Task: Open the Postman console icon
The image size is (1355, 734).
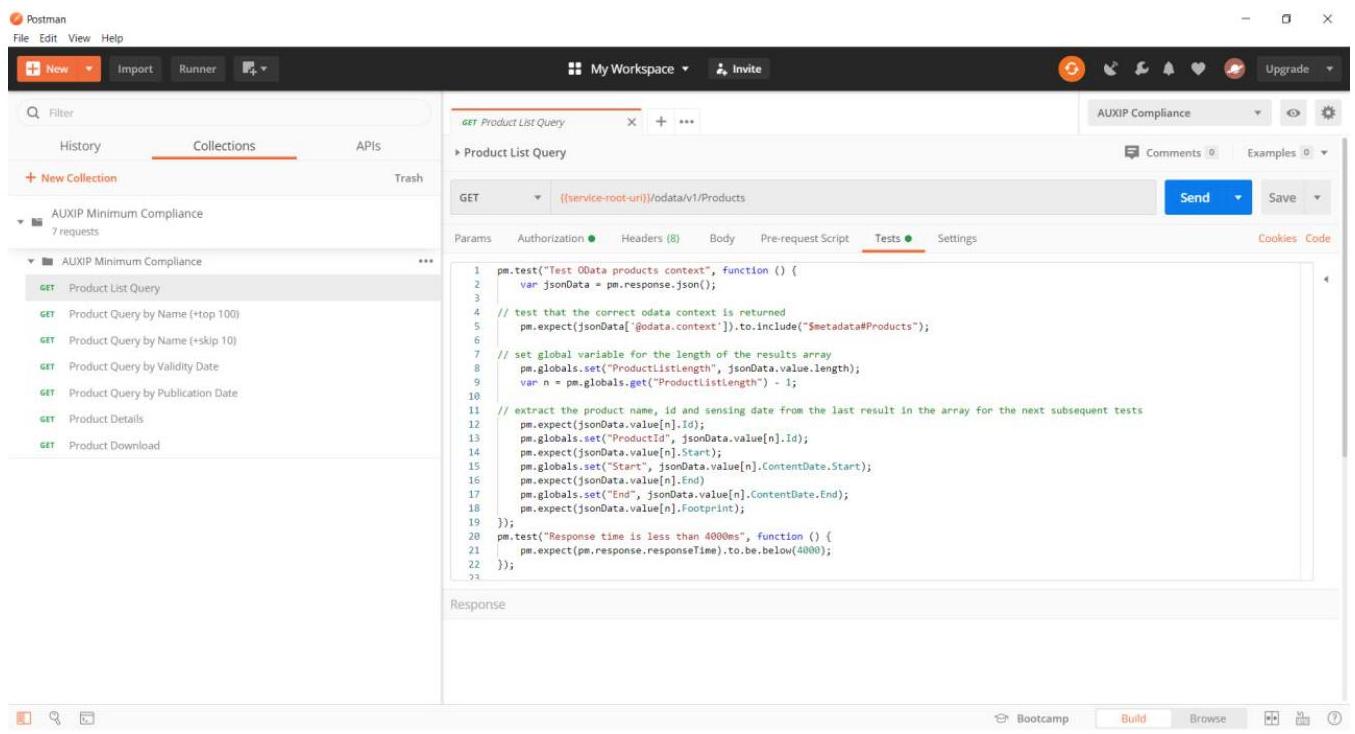Action: pos(87,718)
